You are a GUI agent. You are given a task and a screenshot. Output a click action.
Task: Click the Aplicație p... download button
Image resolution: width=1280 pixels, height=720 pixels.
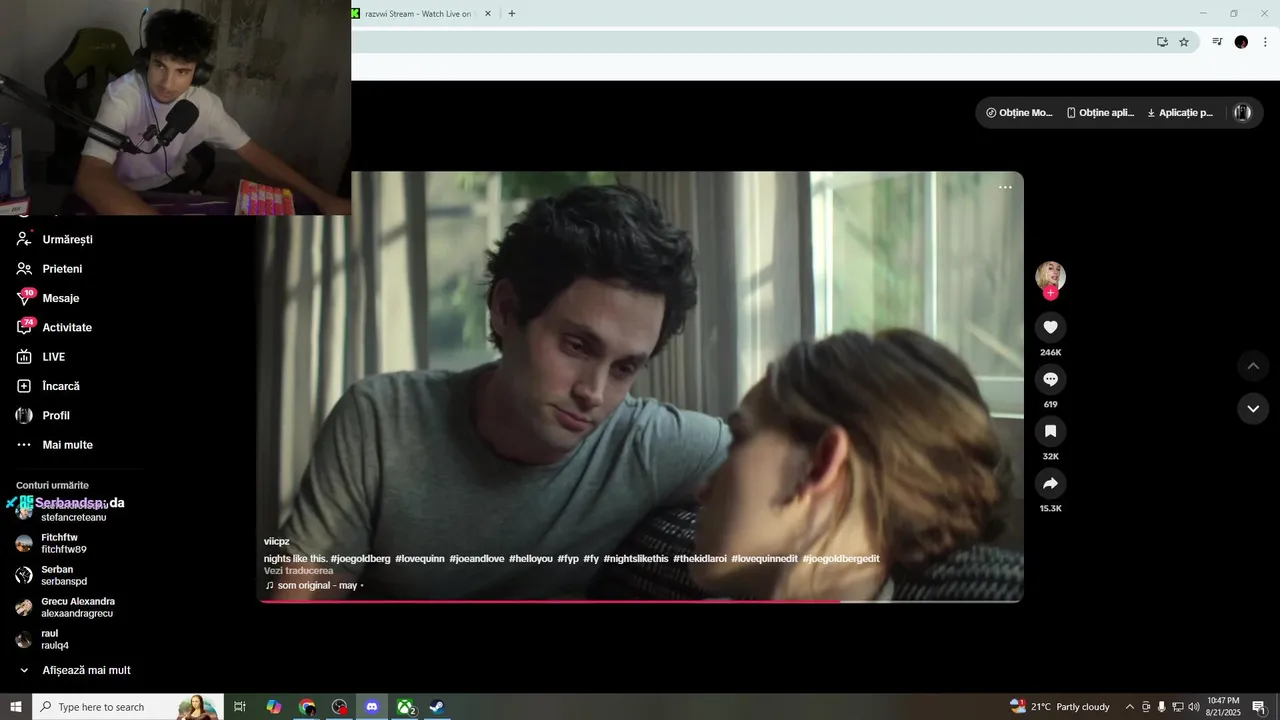tap(1180, 113)
